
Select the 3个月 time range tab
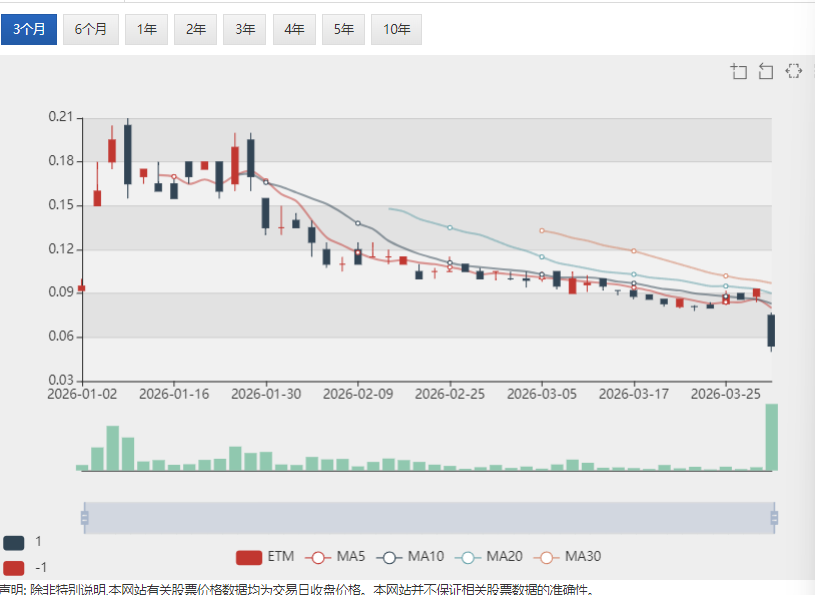(x=29, y=29)
